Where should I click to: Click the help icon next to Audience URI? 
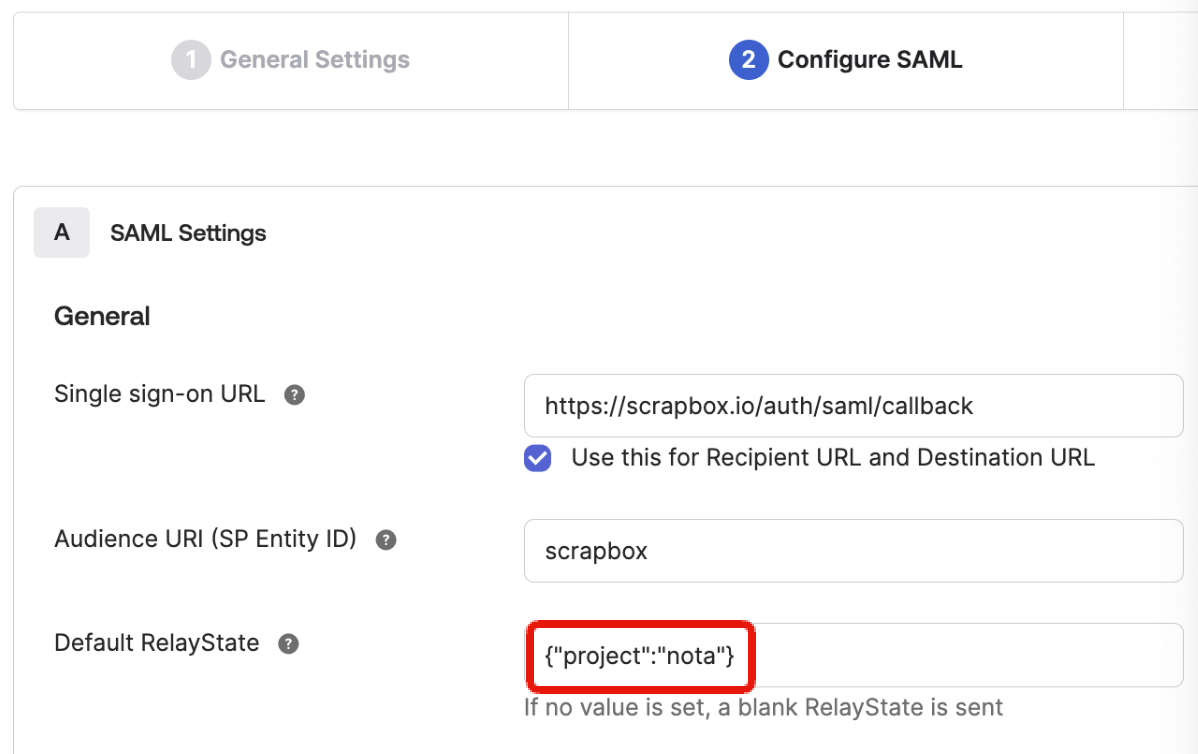click(386, 540)
